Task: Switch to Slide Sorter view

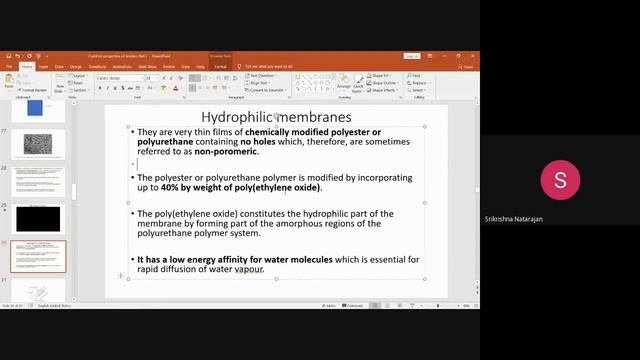Action: 387,306
